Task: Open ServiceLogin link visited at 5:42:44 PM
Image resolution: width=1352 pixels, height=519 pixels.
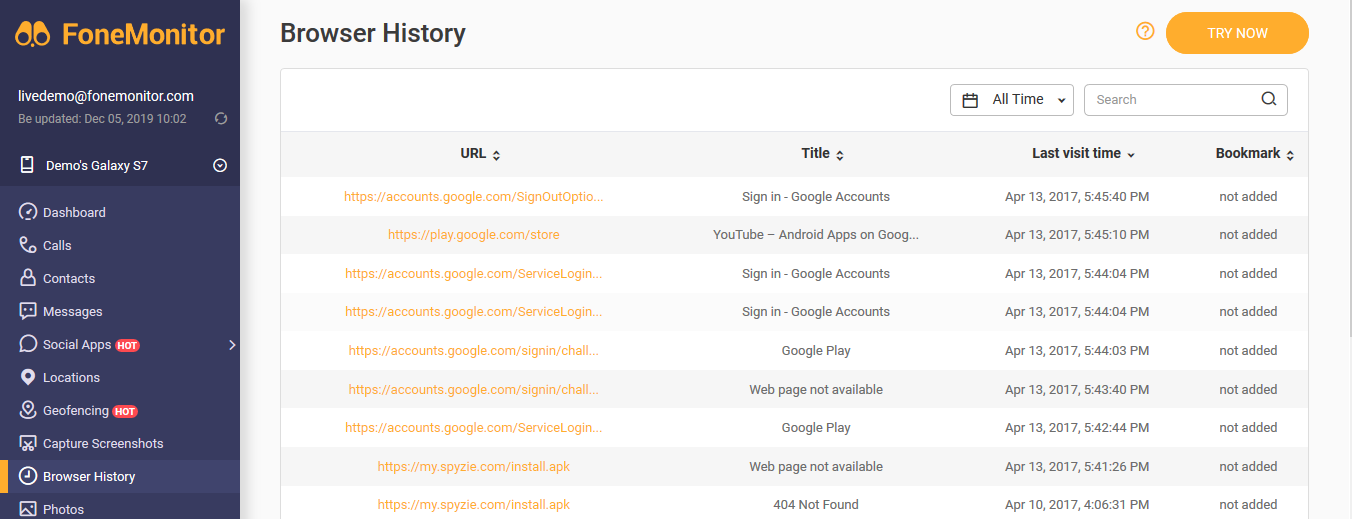Action: point(474,427)
